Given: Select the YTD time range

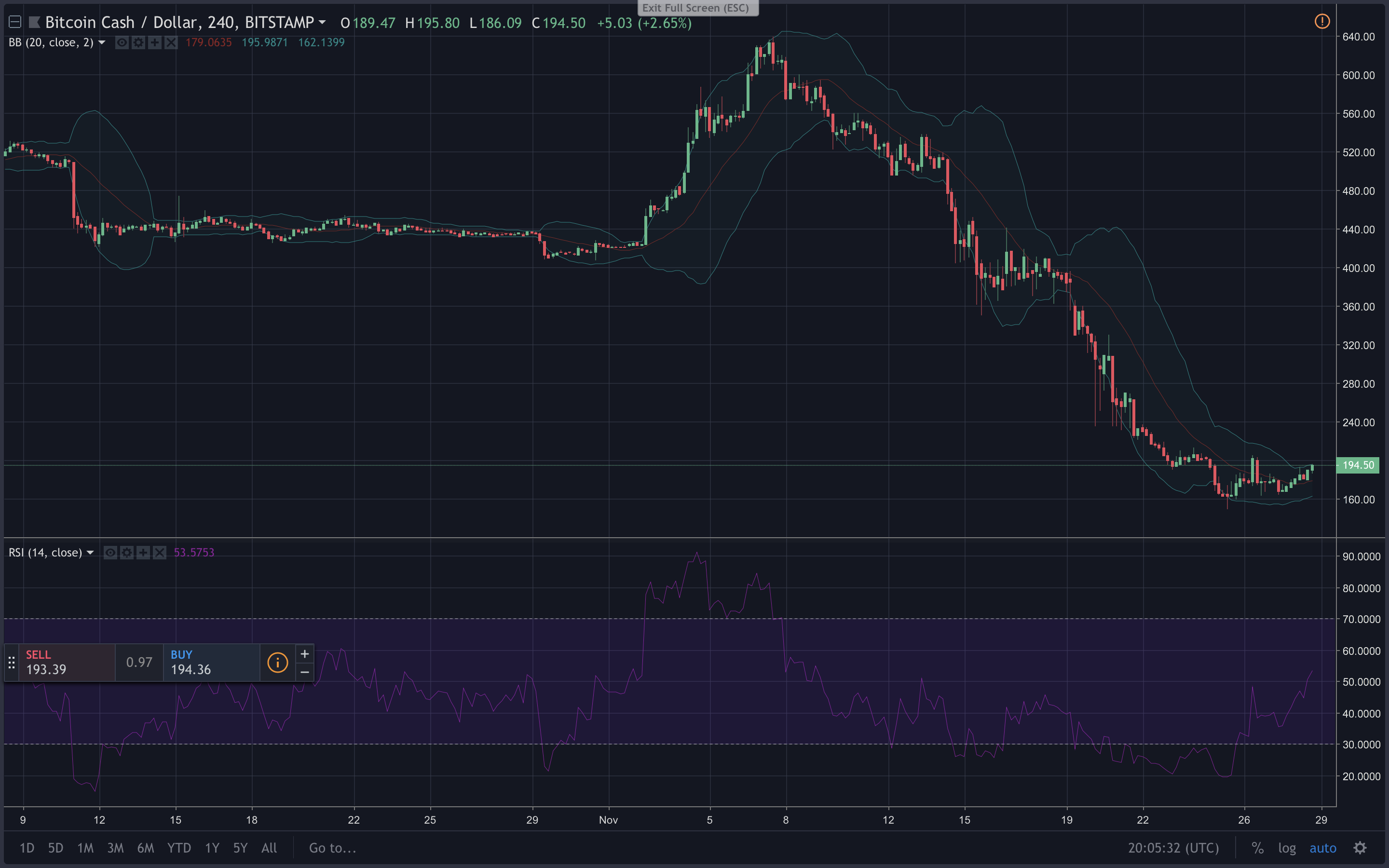Looking at the screenshot, I should coord(179,848).
